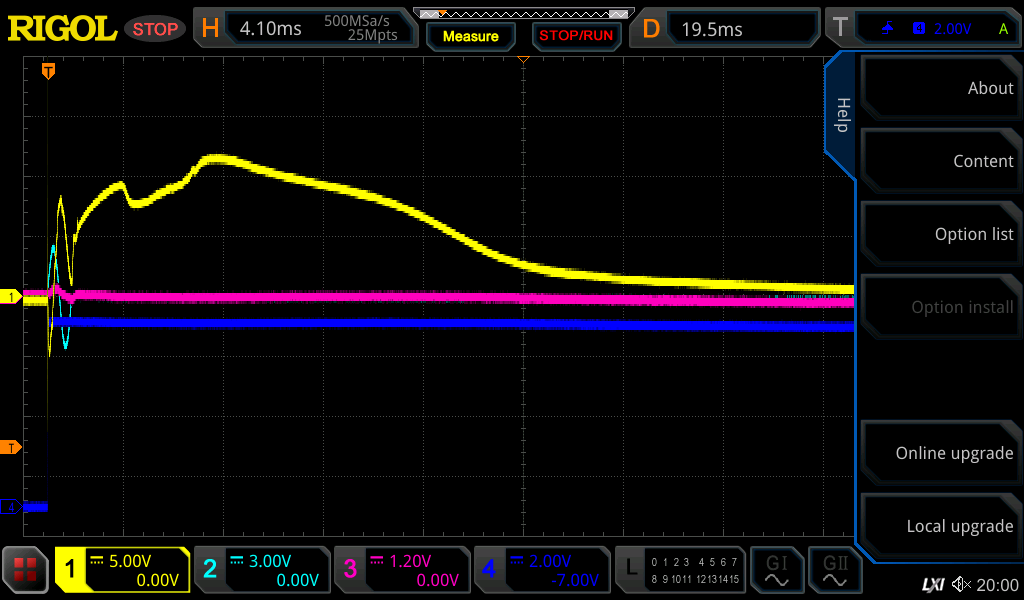
Task: Toggle channel 3 magenta 1.20V label
Action: click(x=401, y=570)
